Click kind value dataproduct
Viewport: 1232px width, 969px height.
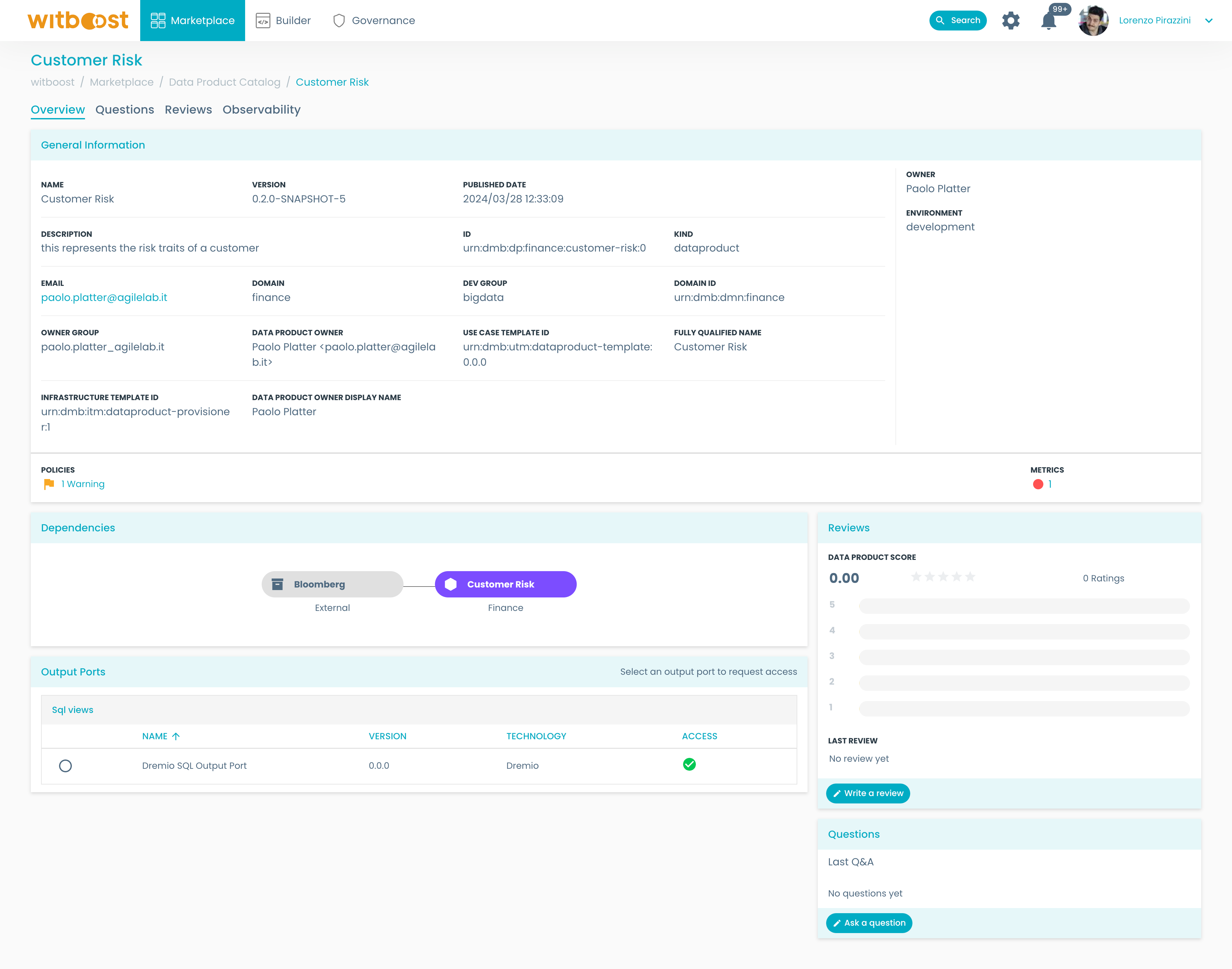click(x=706, y=248)
